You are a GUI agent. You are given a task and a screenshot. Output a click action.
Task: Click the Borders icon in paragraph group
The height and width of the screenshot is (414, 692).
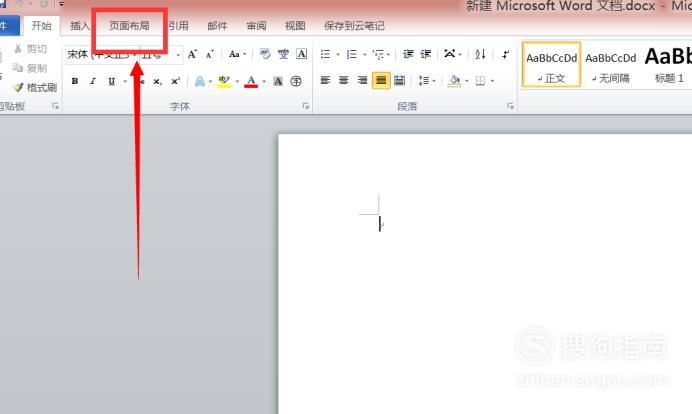[x=480, y=81]
